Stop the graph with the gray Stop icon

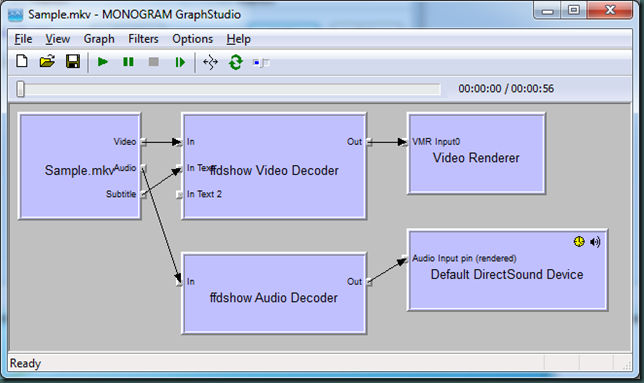point(154,62)
